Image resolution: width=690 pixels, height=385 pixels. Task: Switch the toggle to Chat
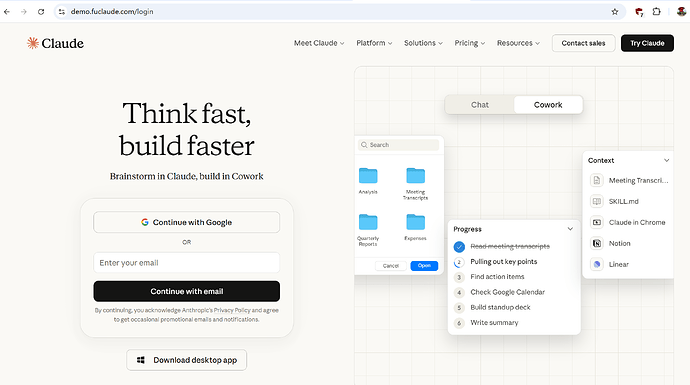point(480,105)
